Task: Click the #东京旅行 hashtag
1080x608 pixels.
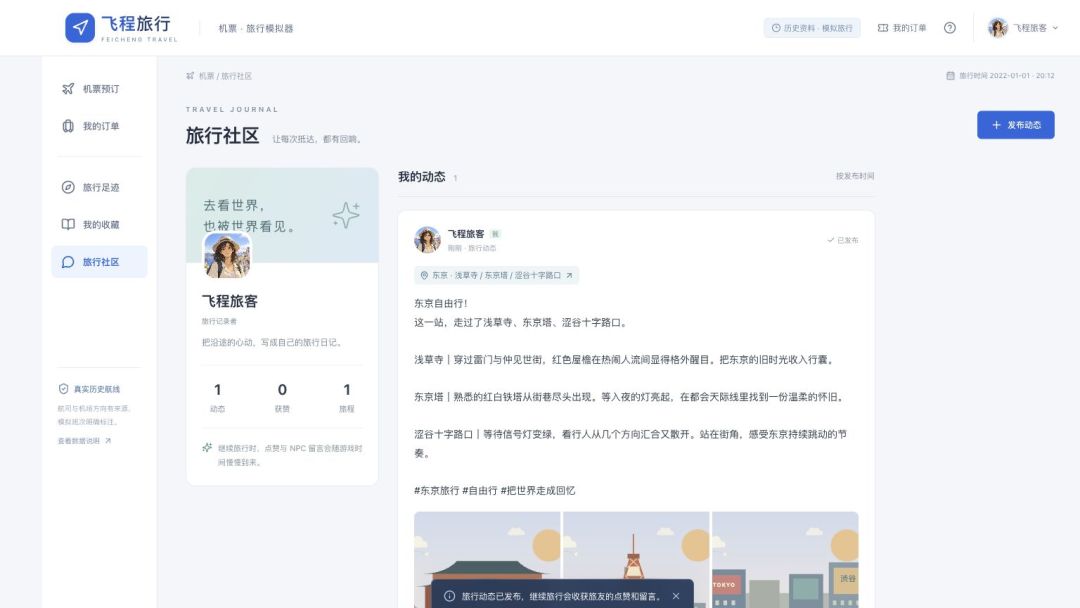Action: (x=437, y=490)
